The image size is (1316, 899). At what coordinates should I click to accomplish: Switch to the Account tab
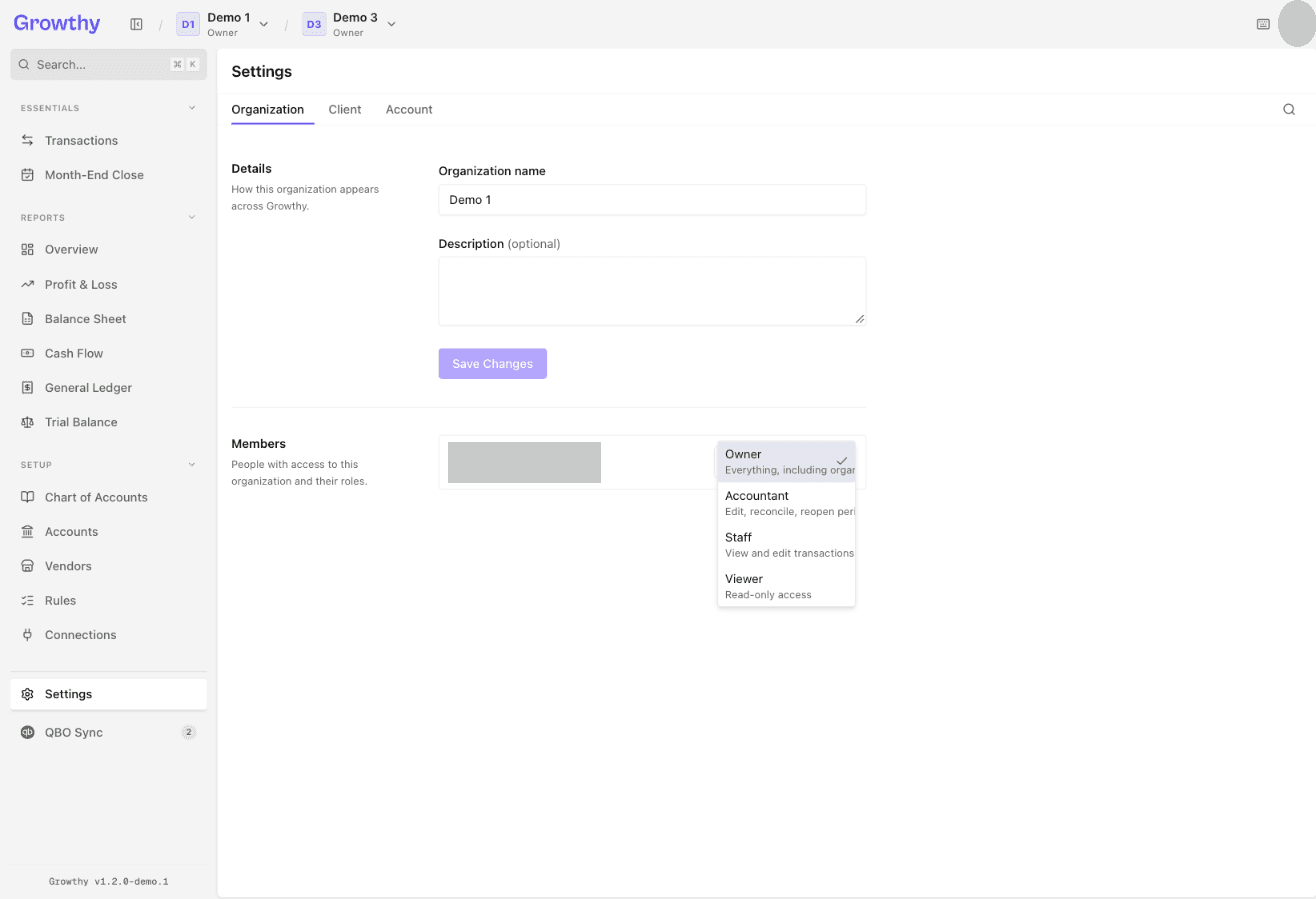click(409, 109)
